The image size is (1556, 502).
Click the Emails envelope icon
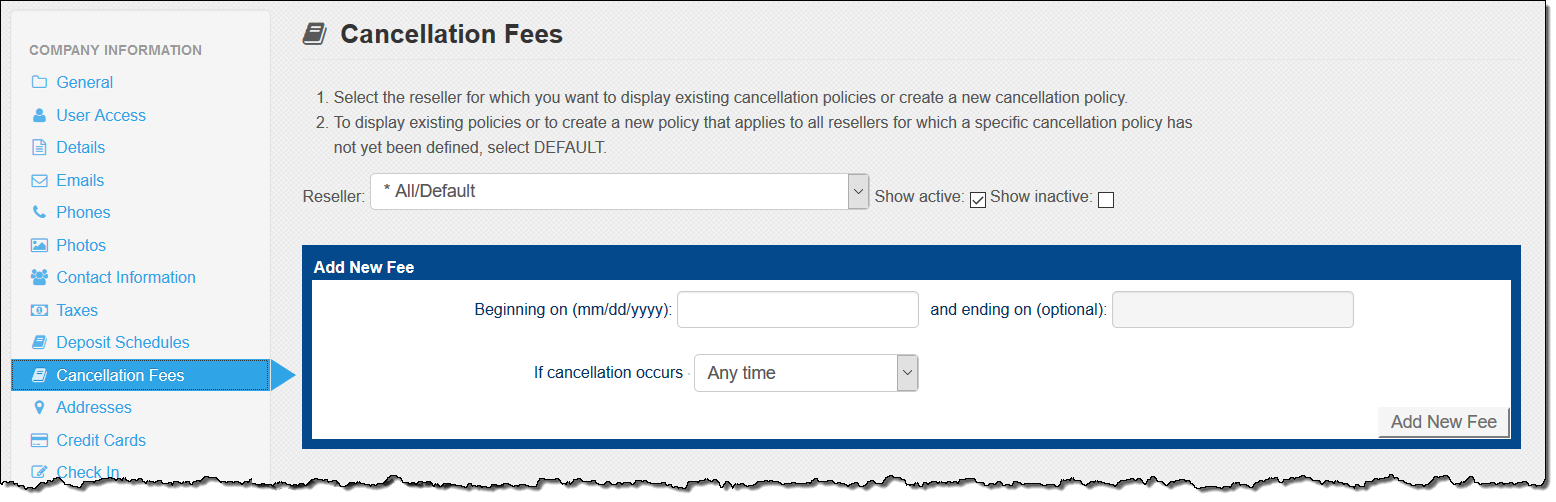(x=39, y=180)
